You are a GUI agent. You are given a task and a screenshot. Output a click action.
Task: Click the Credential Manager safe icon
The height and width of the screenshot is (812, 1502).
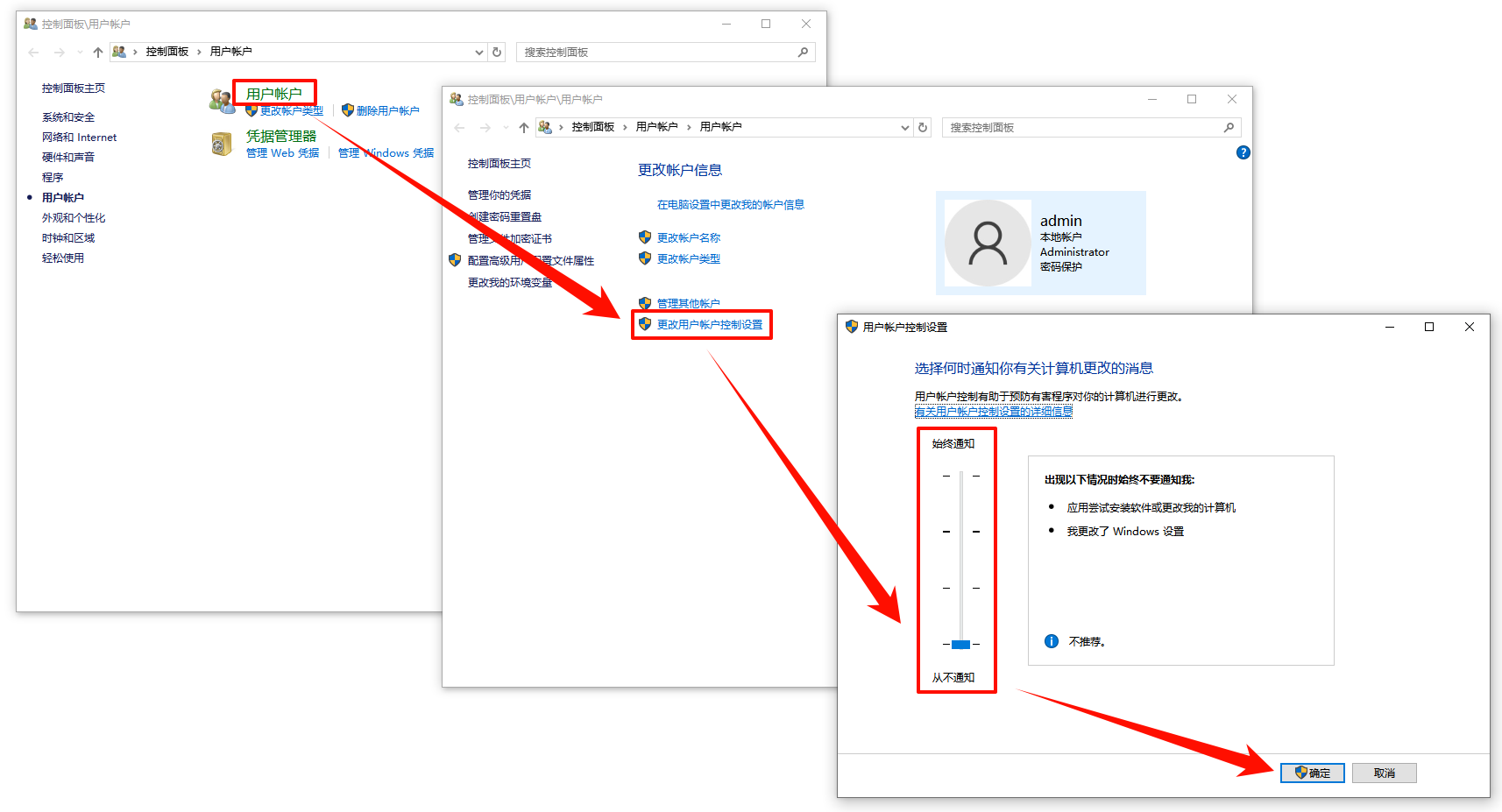pyautogui.click(x=222, y=144)
